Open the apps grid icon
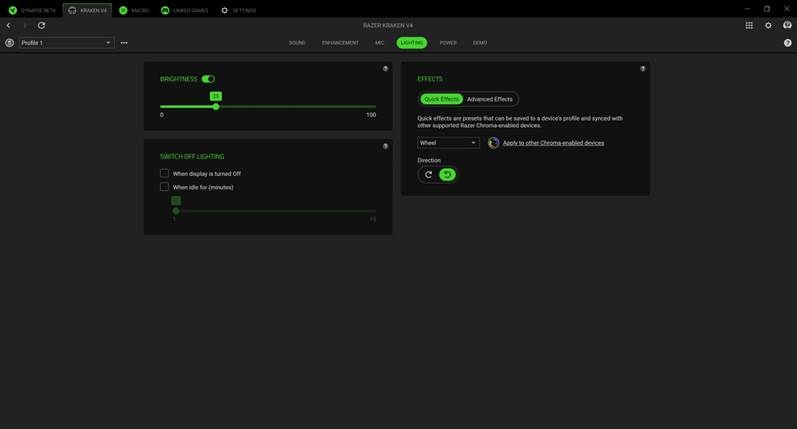The width and height of the screenshot is (797, 429). point(749,25)
